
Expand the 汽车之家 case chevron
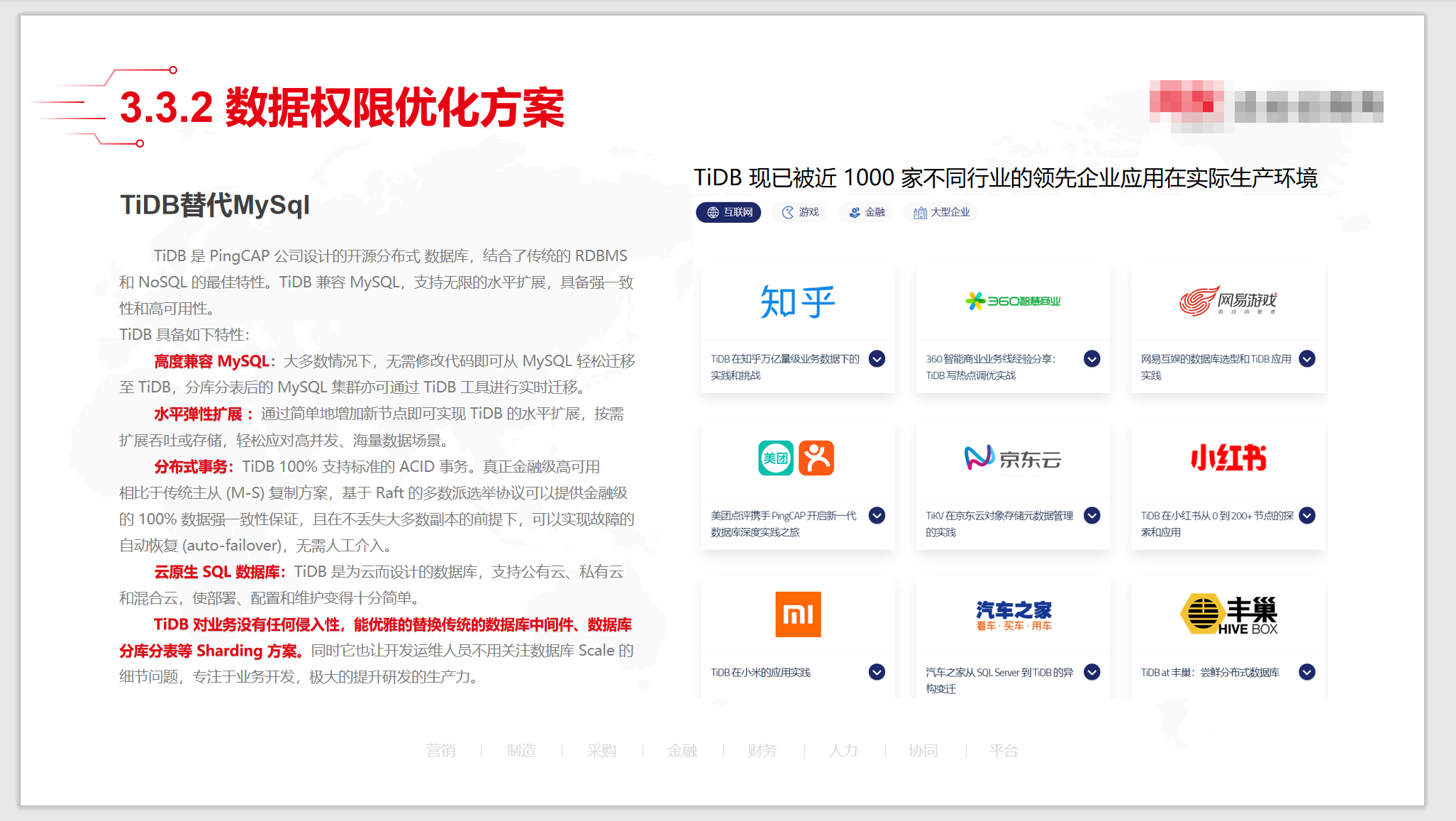(x=1092, y=672)
